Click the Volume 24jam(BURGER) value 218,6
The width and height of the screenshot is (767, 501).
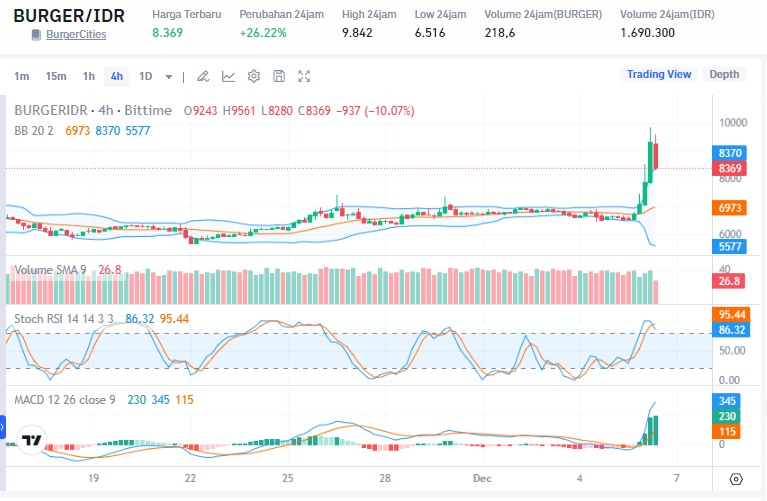(x=499, y=33)
